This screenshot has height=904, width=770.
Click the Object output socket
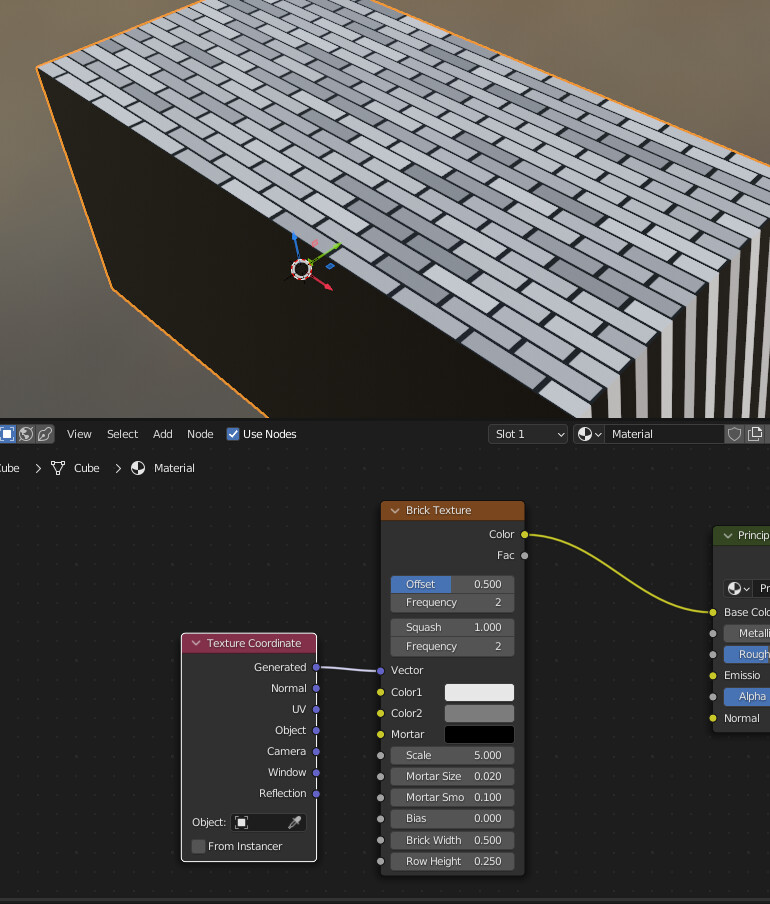[316, 730]
